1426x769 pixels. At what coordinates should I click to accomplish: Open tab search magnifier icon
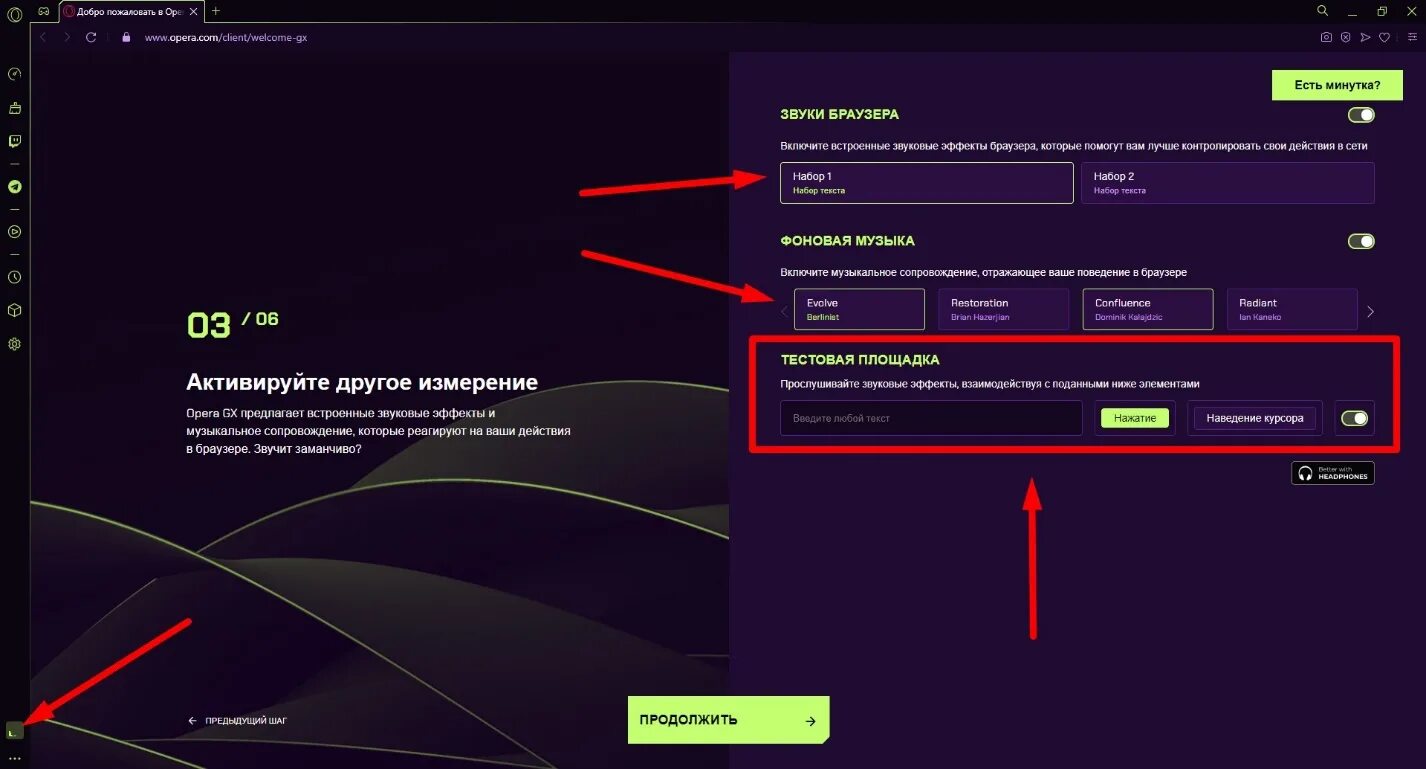click(1323, 11)
